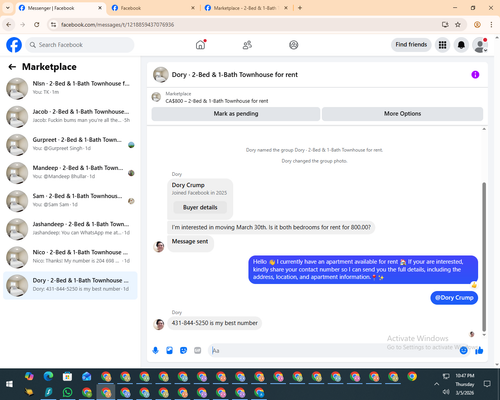Select the Dory townhouse conversation

70,285
